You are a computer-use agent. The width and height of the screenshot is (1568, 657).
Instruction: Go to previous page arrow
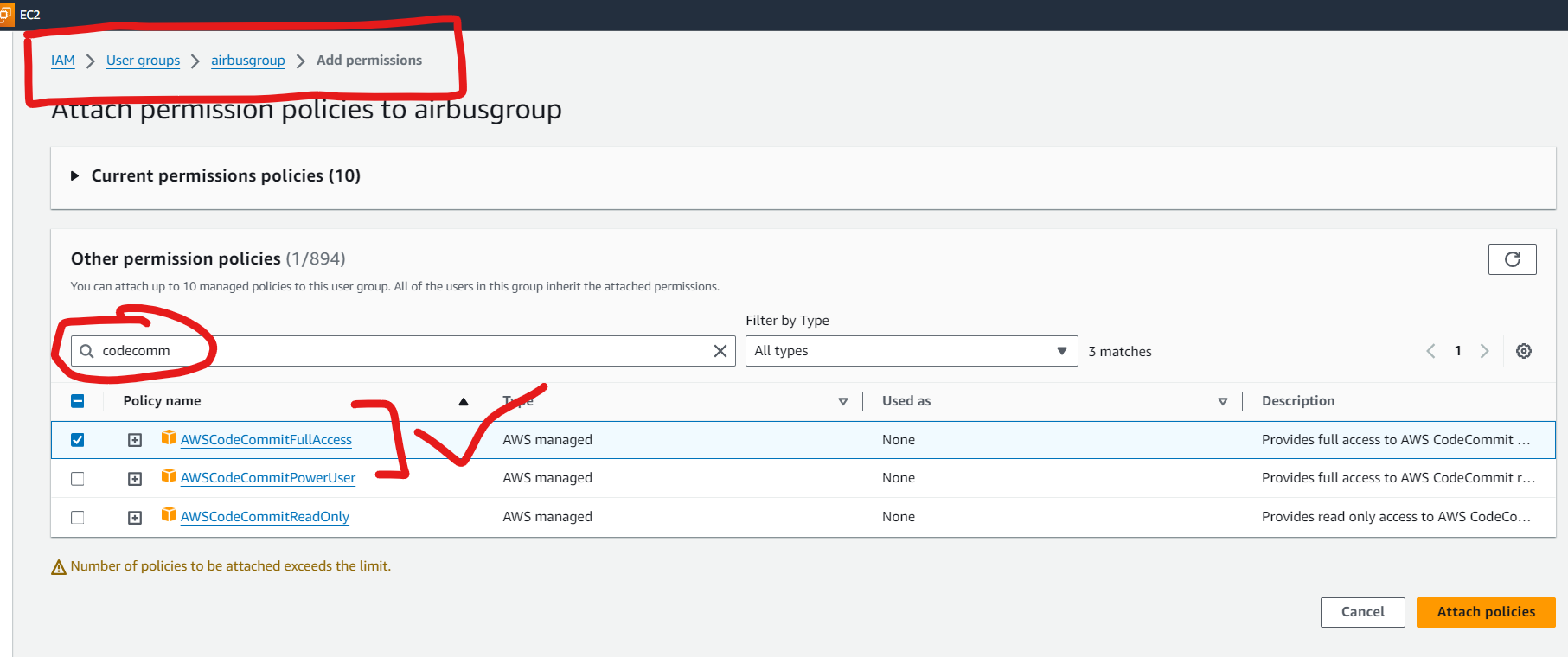[1430, 351]
